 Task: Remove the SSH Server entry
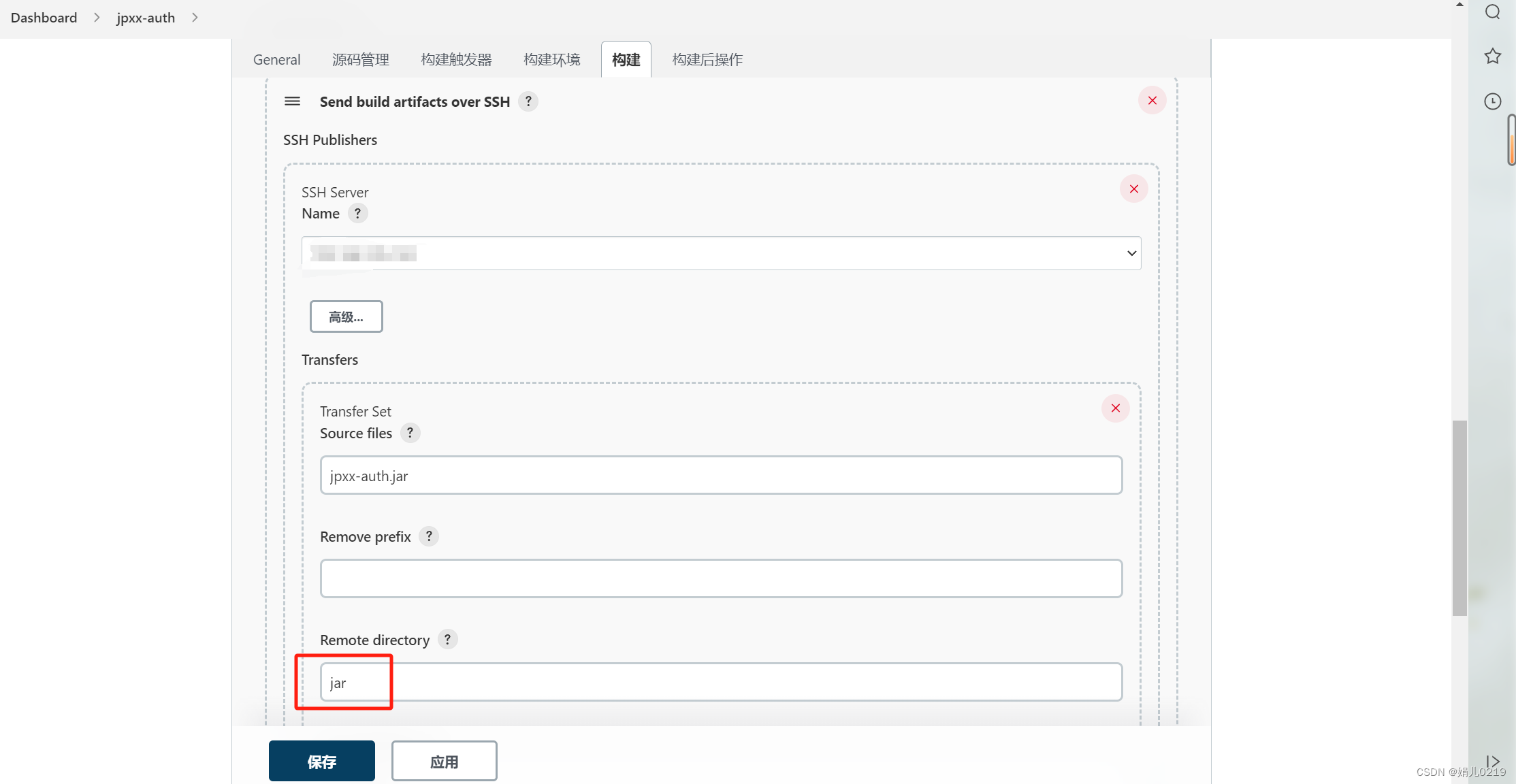[1133, 189]
